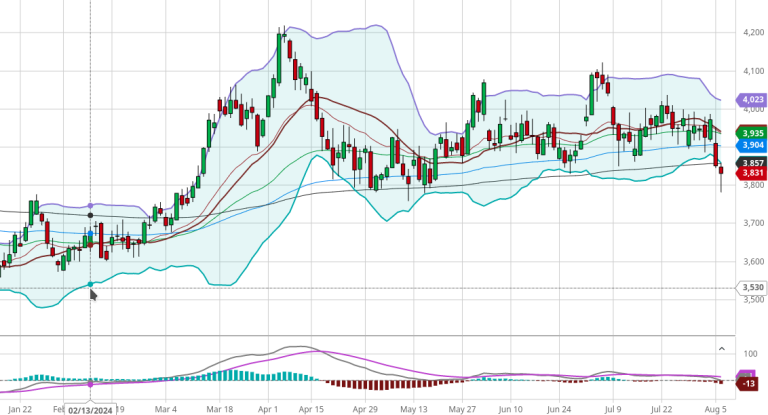Click the Mar 18 date axis label
768x415 pixels.
[219, 408]
